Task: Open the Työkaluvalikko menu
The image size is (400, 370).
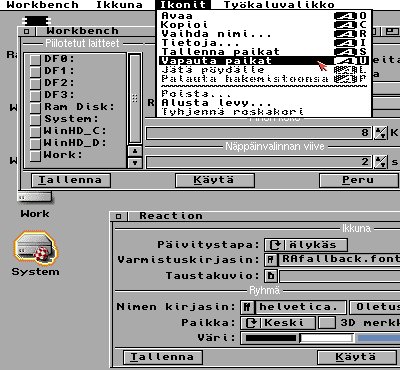Action: pyautogui.click(x=279, y=5)
